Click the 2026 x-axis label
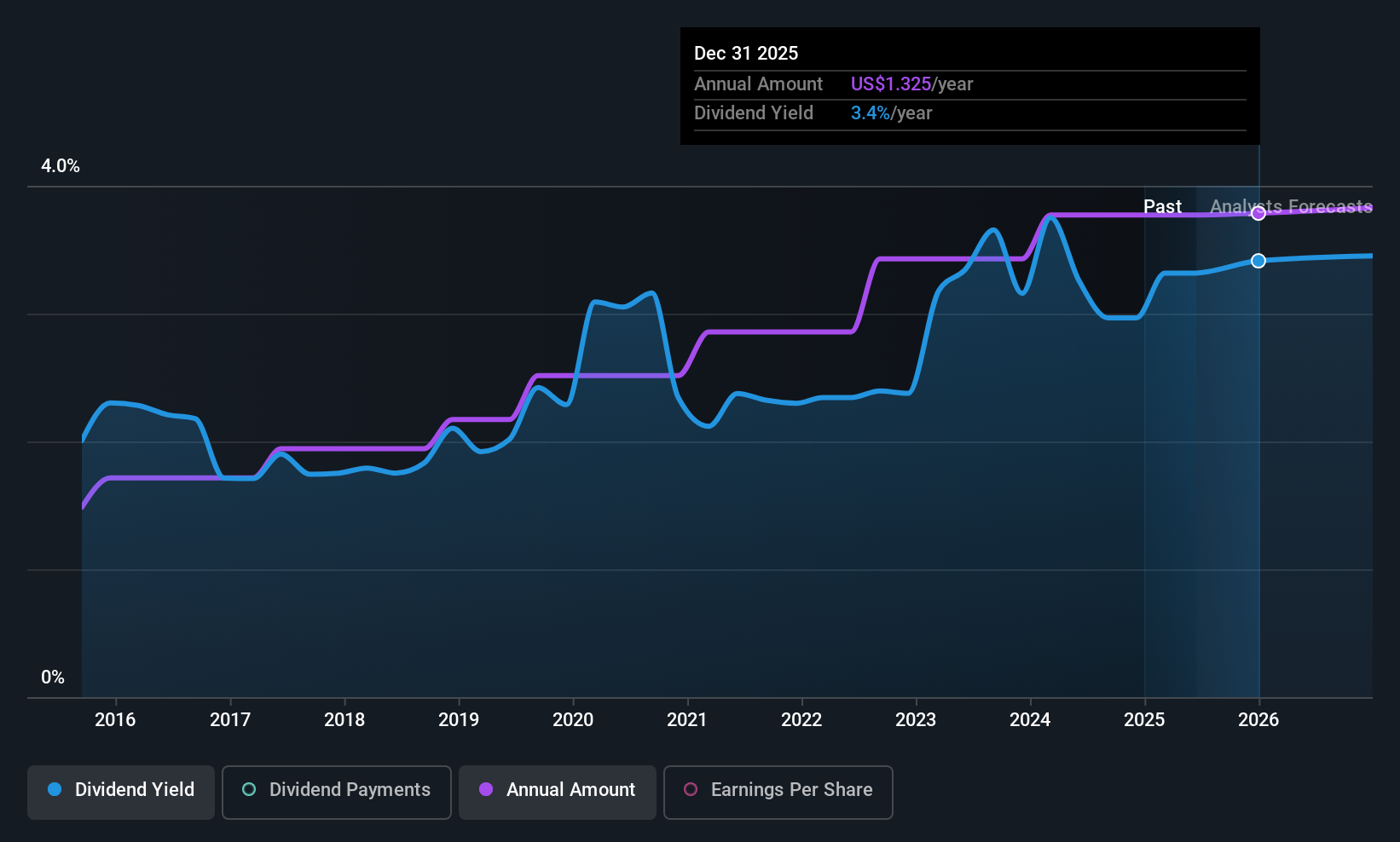The image size is (1400, 842). 1258,720
